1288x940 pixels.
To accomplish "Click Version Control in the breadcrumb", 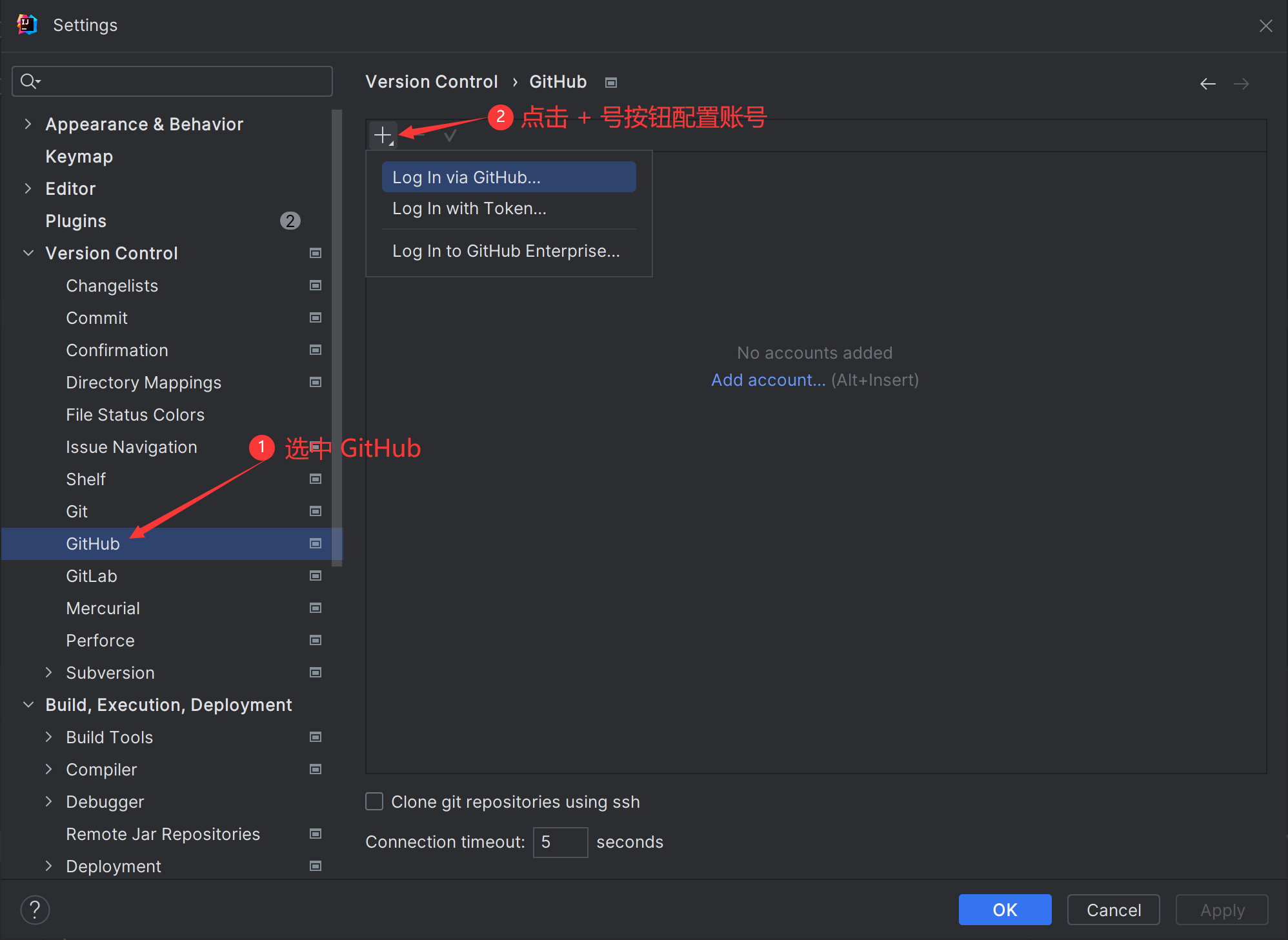I will click(432, 82).
